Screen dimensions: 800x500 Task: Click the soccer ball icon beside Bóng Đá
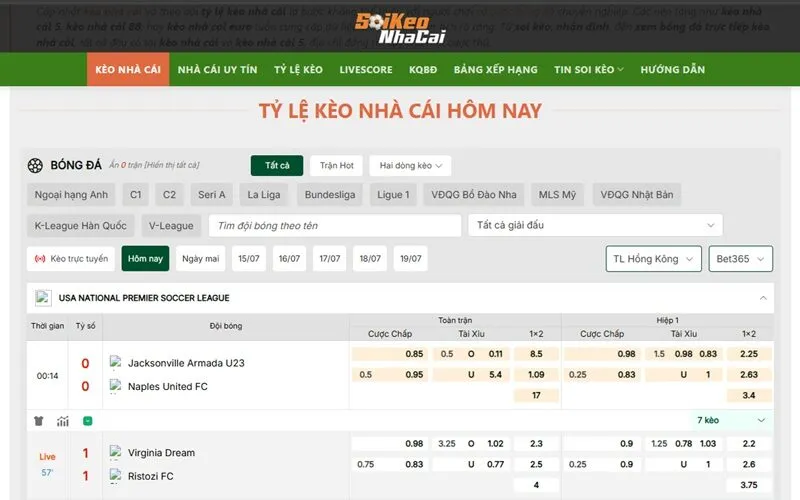[36, 165]
